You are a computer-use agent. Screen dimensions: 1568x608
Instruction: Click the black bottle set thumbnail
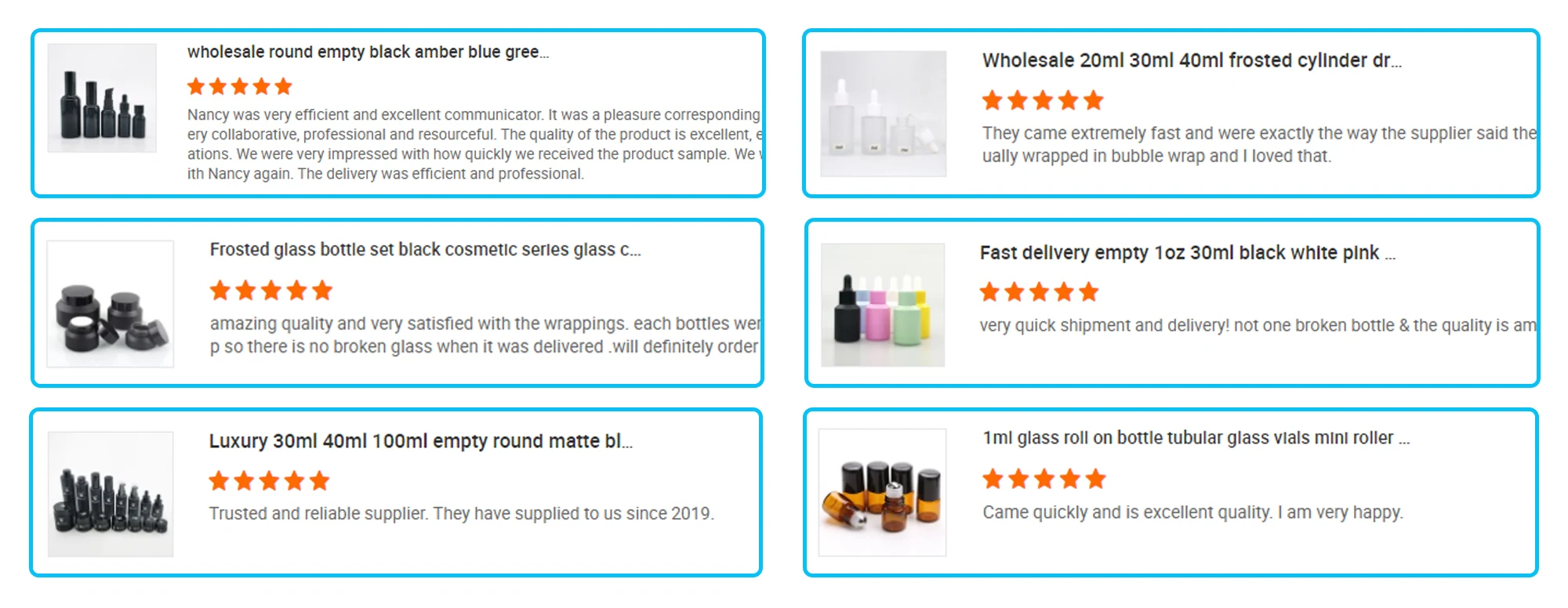click(102, 98)
